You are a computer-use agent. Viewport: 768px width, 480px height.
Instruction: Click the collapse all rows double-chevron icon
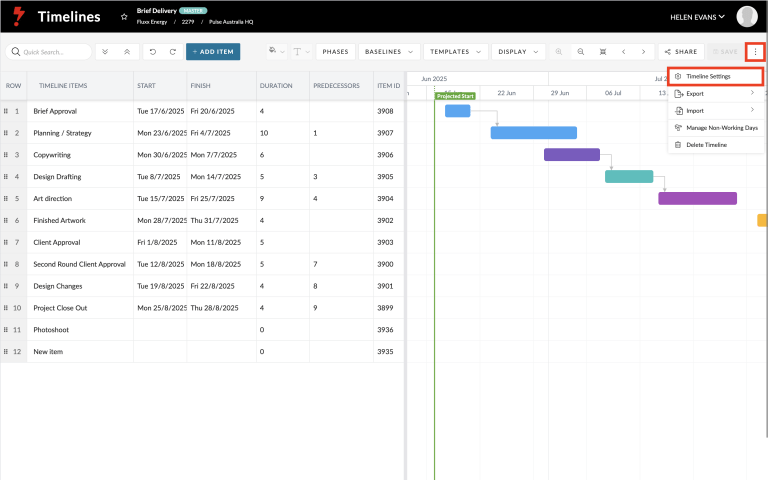[127, 51]
